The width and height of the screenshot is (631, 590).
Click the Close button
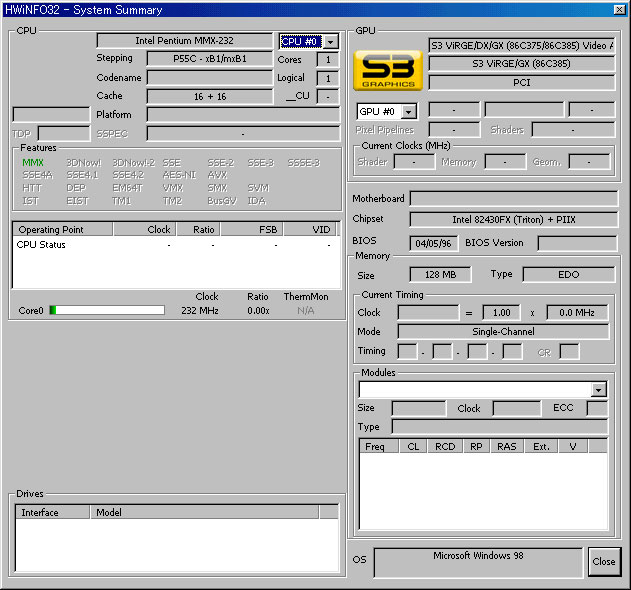pyautogui.click(x=604, y=561)
